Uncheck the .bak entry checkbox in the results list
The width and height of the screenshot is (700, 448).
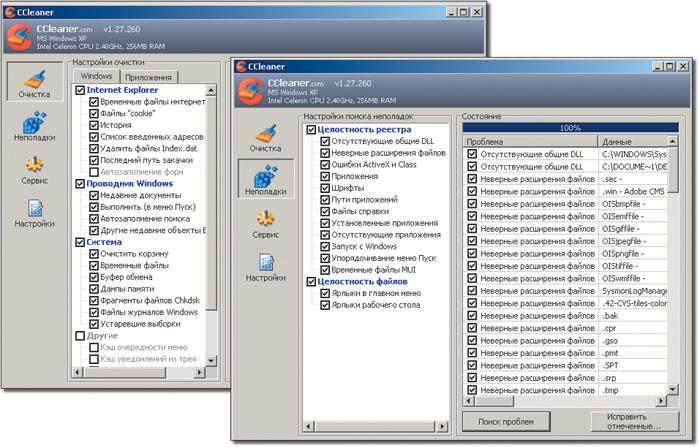coord(471,316)
